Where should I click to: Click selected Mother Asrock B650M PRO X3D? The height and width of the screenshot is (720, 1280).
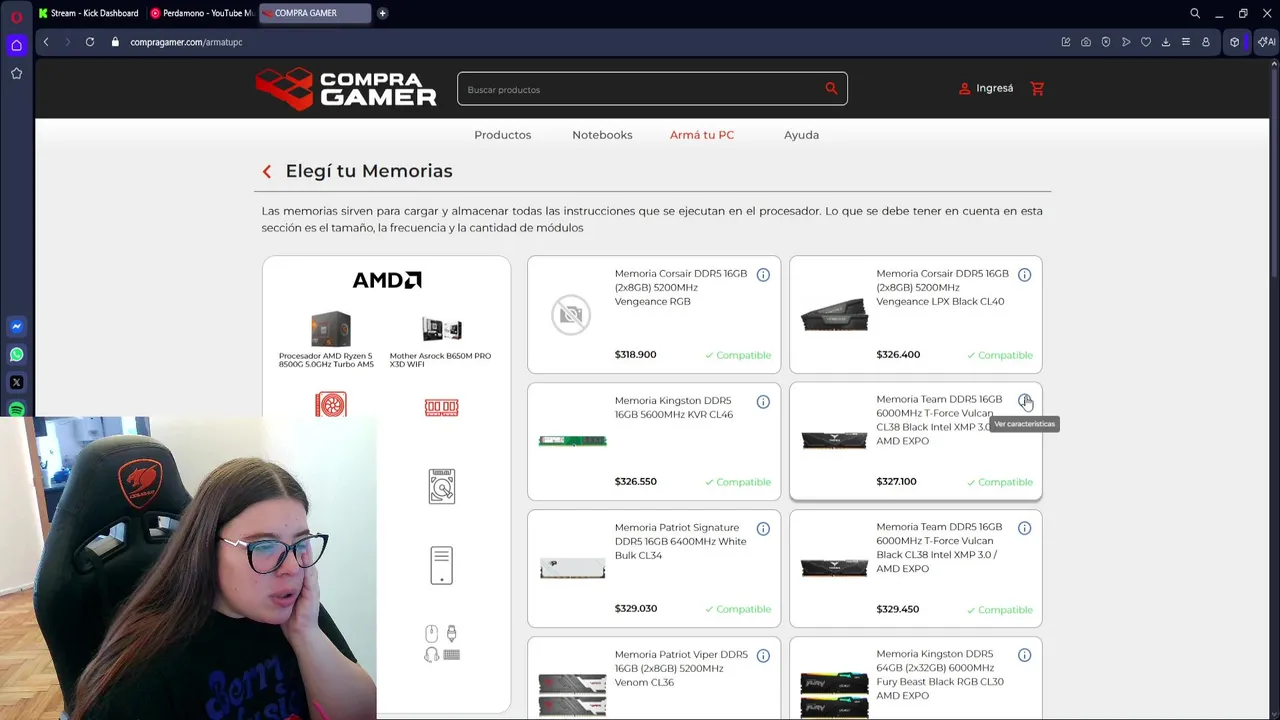point(440,342)
